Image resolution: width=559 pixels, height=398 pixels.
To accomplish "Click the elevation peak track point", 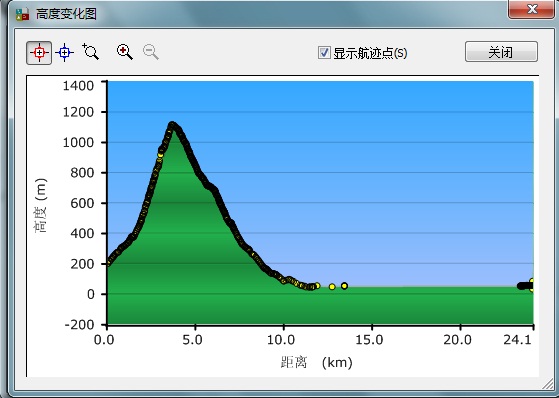I will click(x=172, y=125).
